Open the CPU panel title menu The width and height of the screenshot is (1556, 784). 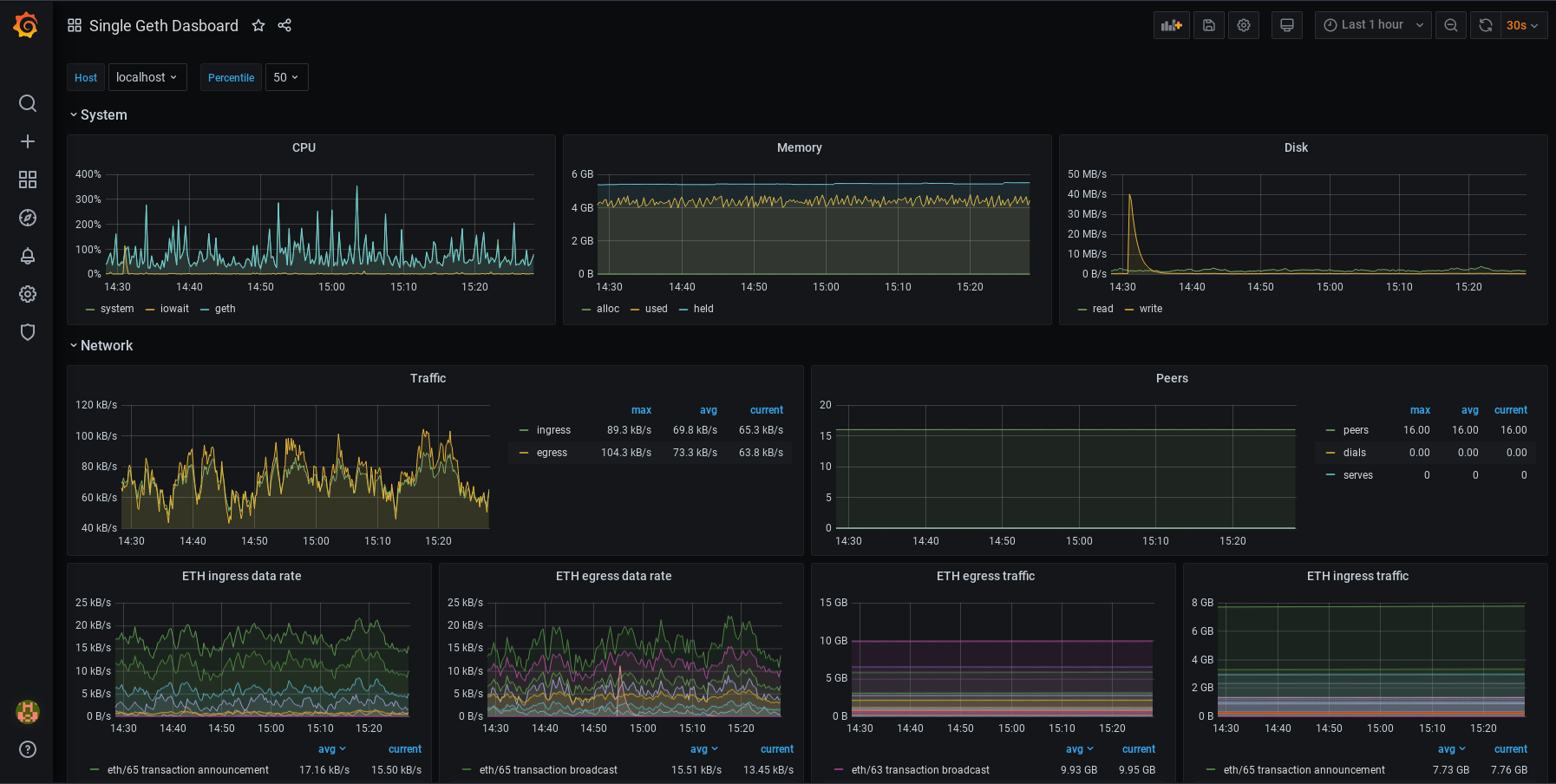(304, 147)
